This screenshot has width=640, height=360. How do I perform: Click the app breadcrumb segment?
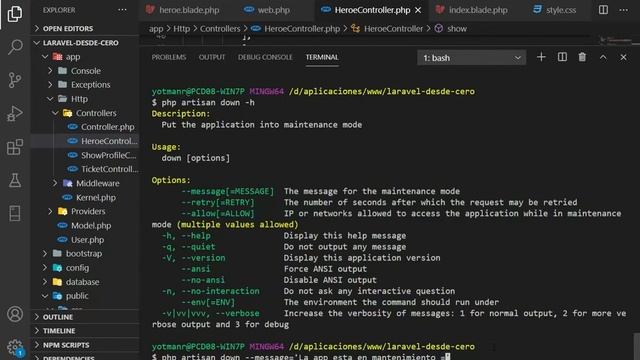[156, 29]
